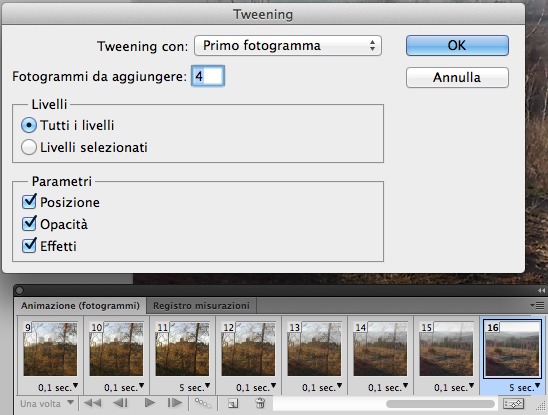548x415 pixels.
Task: Select the Tutti i livelli radio button
Action: point(29,125)
